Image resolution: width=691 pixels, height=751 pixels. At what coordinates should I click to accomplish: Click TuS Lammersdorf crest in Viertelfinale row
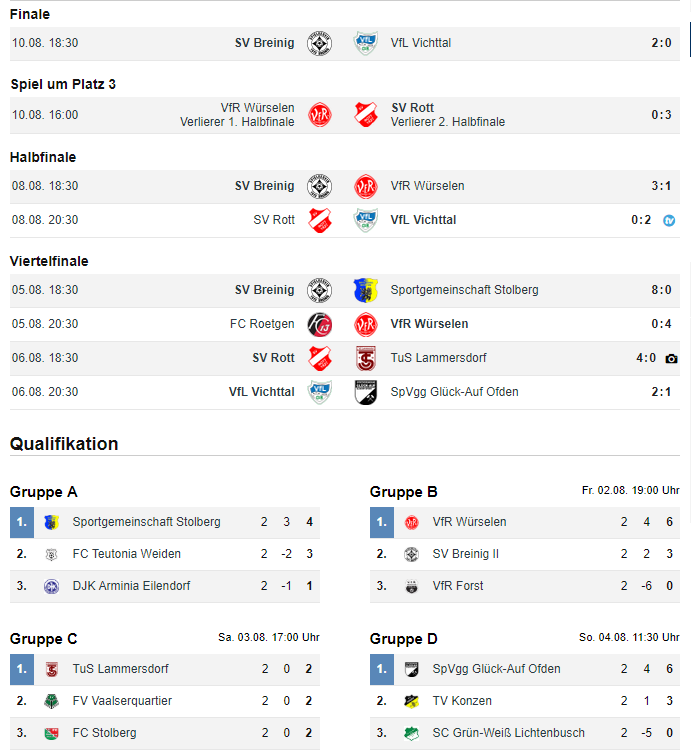[x=366, y=358]
